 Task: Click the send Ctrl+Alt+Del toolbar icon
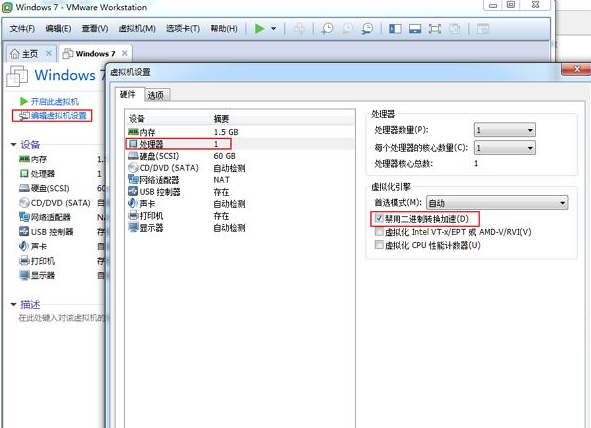[x=299, y=29]
